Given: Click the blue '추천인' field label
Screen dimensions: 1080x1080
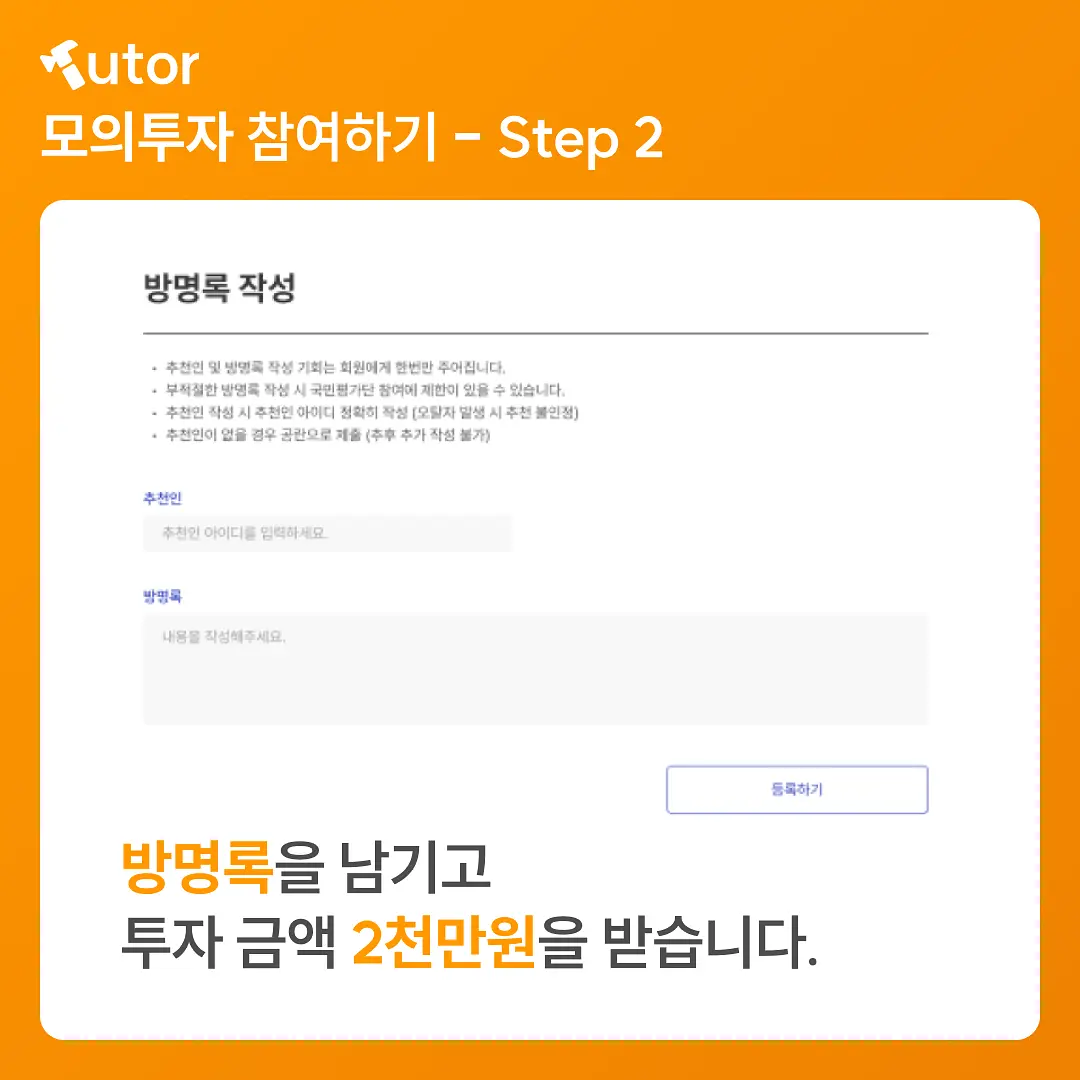Looking at the screenshot, I should [163, 498].
